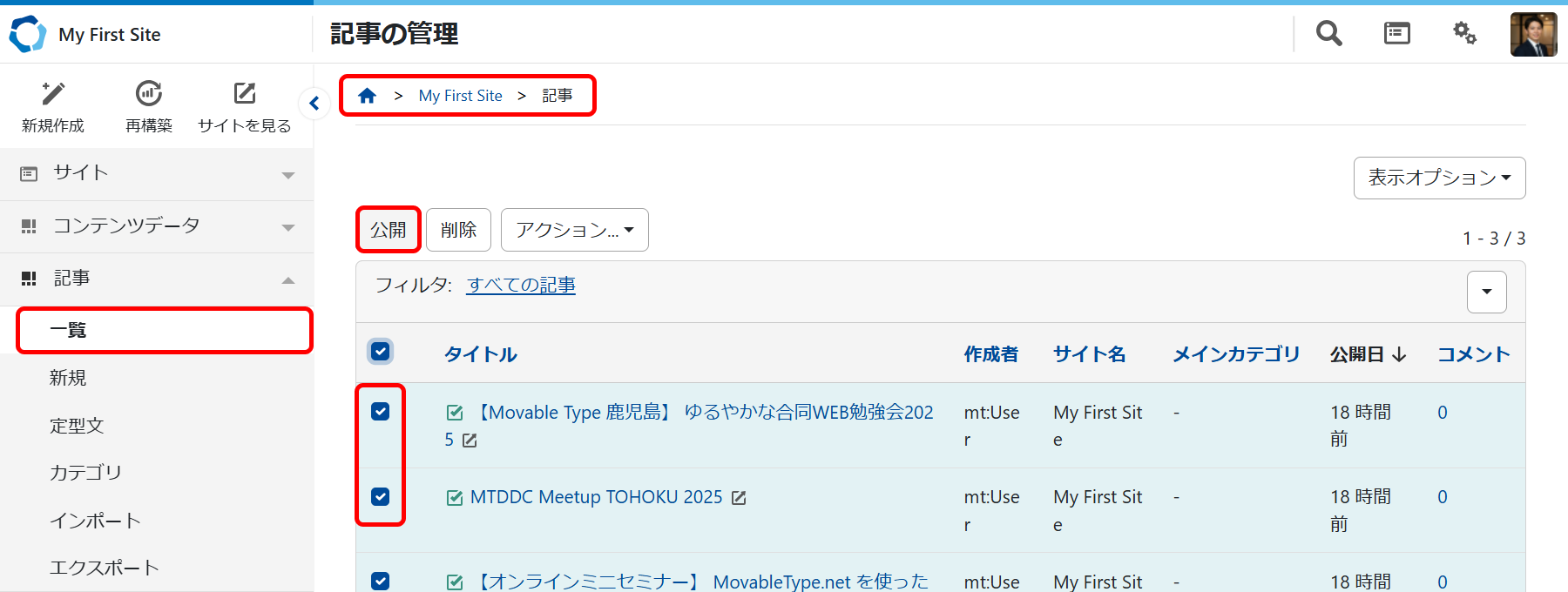This screenshot has width=1568, height=592.
Task: Open external view icon beside MTDDC Meetup TOHOKU
Action: point(739,498)
